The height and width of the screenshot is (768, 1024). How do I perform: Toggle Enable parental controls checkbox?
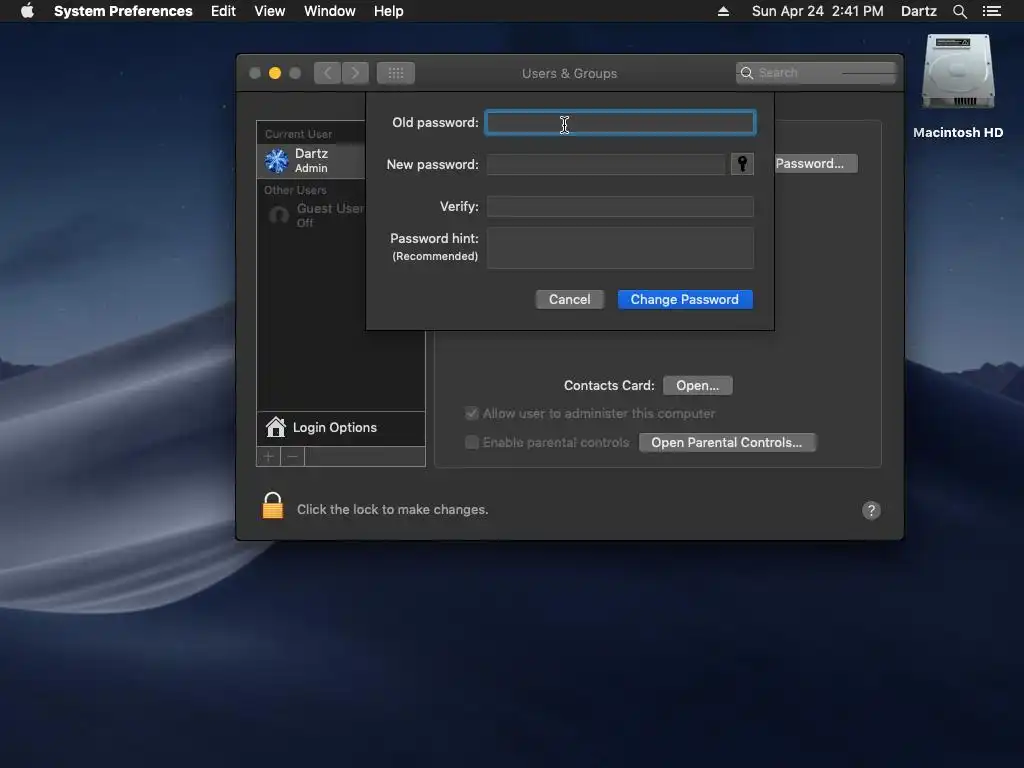(472, 442)
